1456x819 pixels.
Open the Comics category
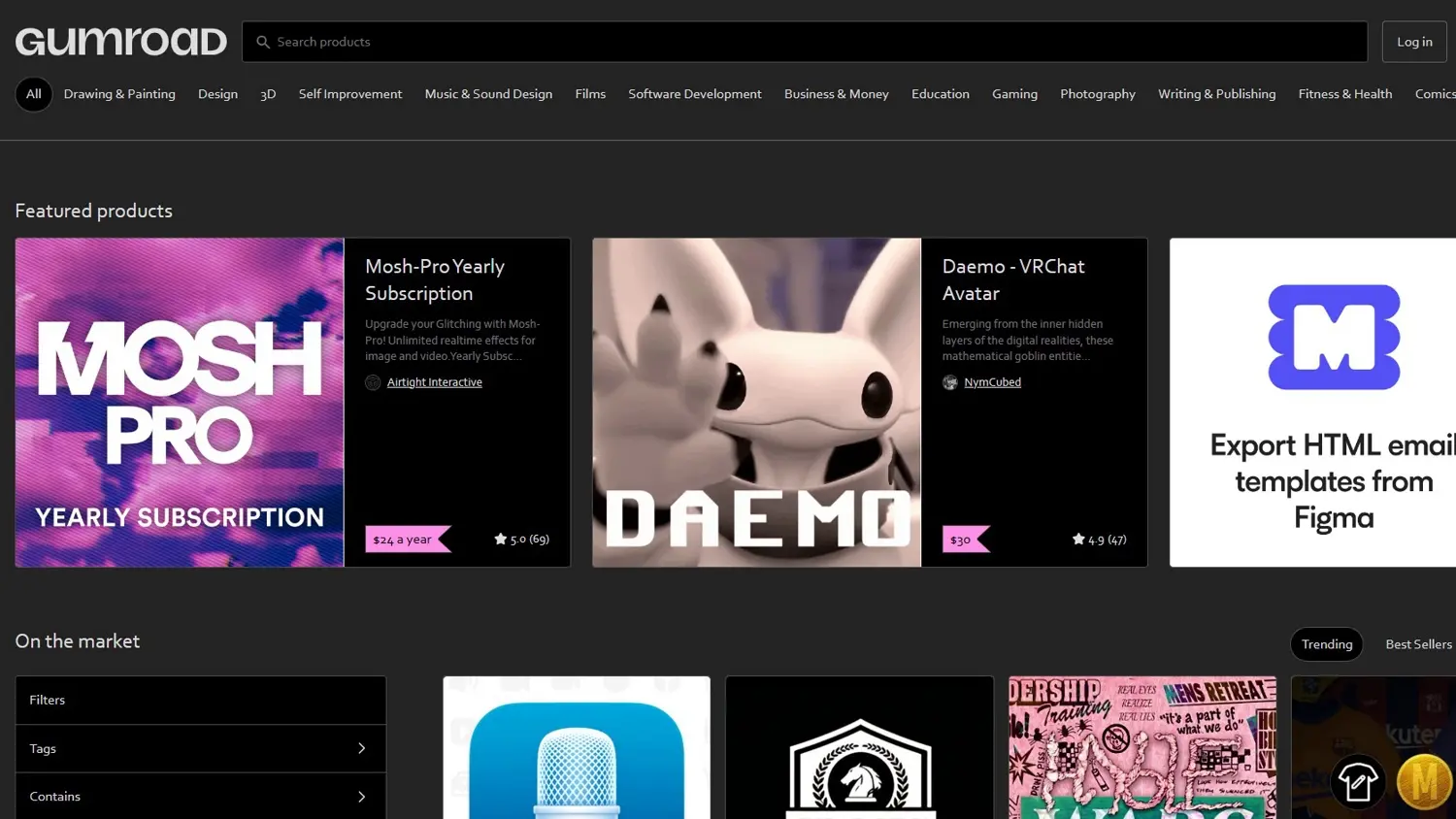pos(1436,94)
